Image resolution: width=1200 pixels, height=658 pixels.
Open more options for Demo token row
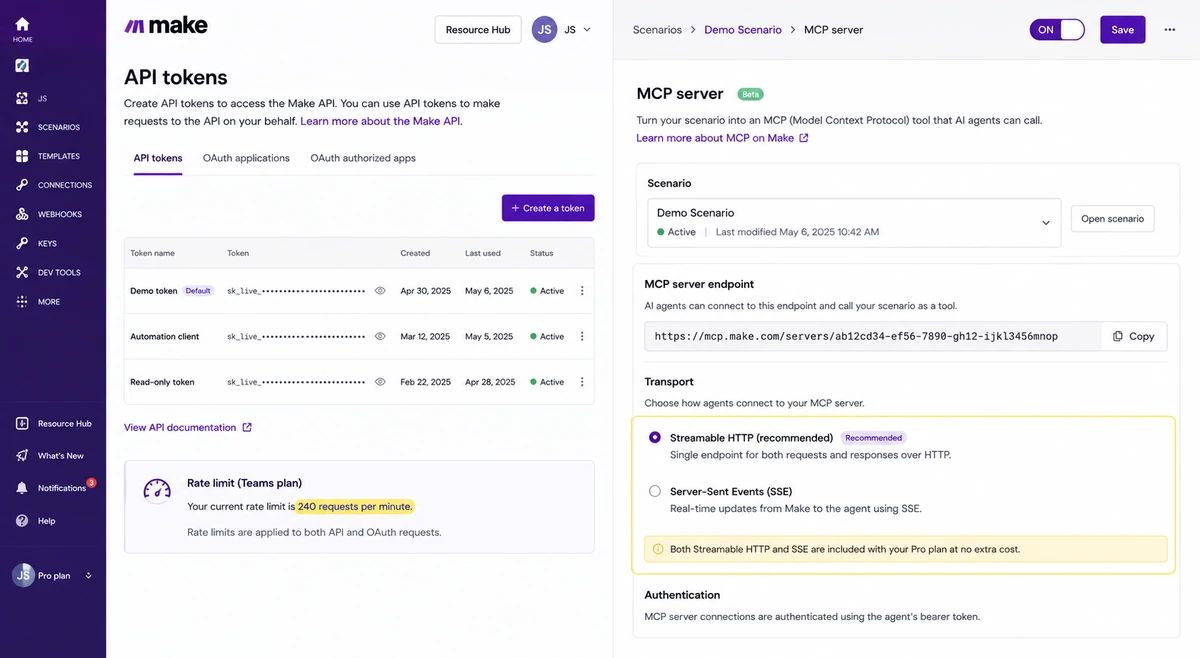[582, 291]
